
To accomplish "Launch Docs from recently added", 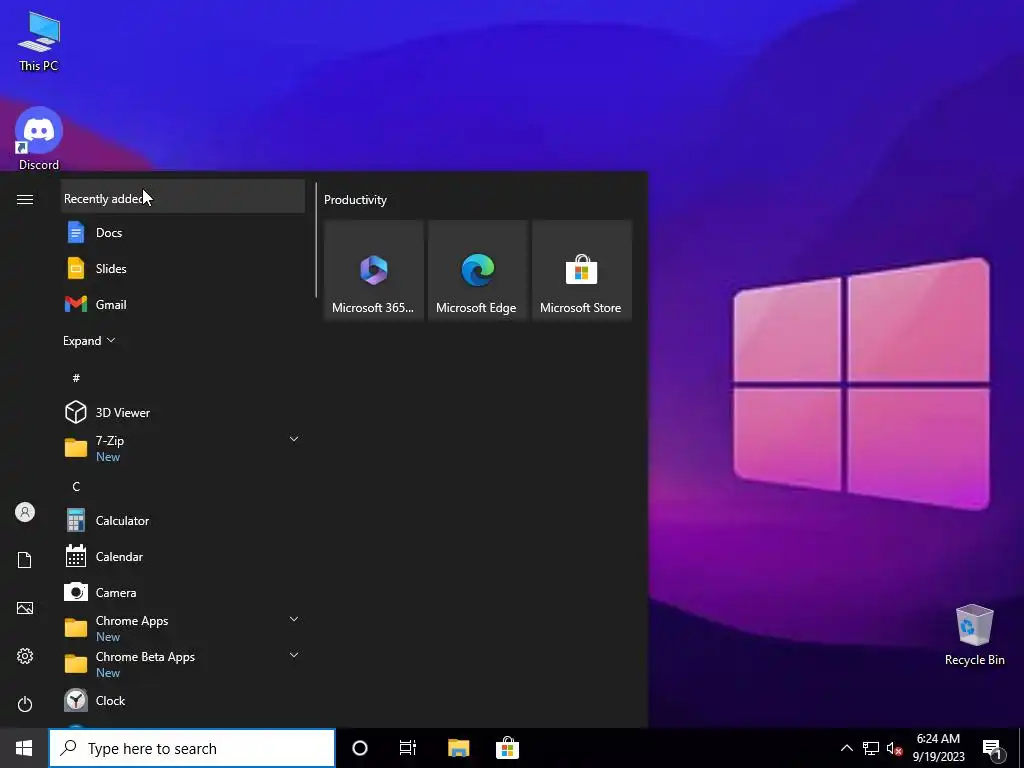I will click(183, 232).
